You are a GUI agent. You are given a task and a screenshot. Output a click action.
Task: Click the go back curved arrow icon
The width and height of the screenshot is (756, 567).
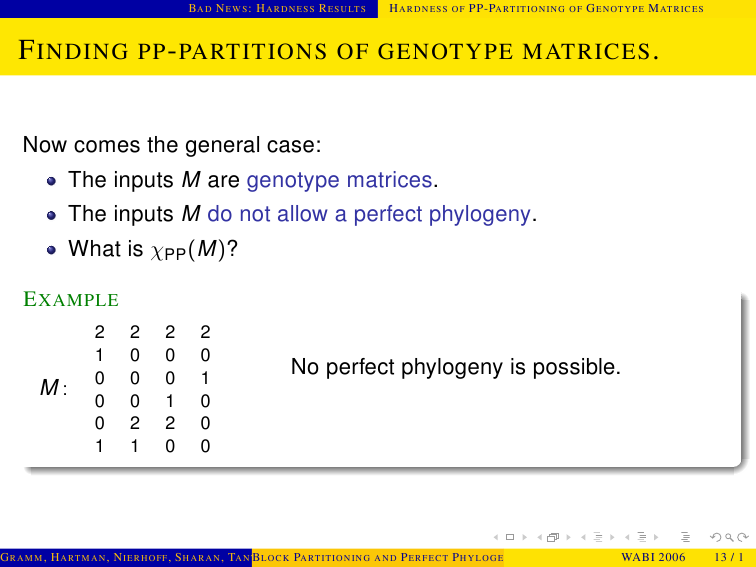click(x=716, y=537)
